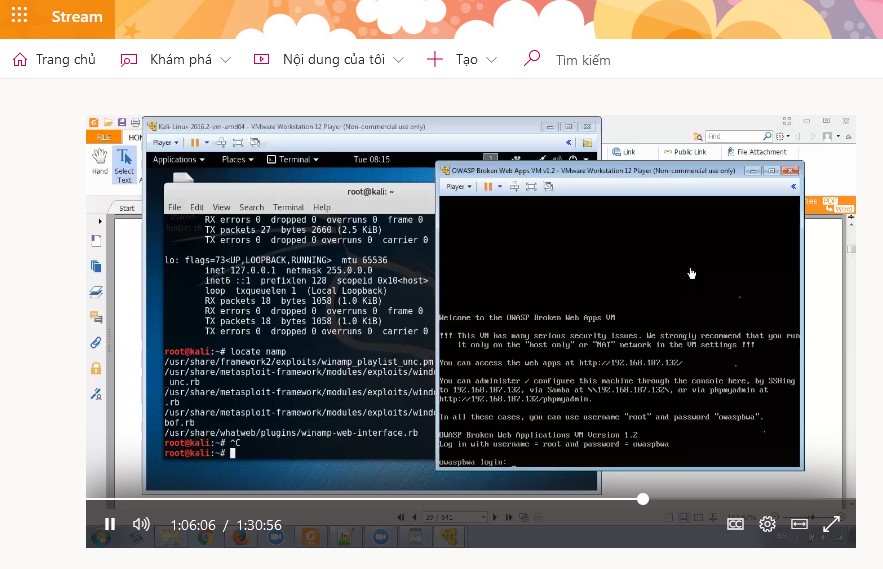Click the winamp-web-interface.rb line in terminal
The width and height of the screenshot is (883, 569).
click(x=291, y=433)
